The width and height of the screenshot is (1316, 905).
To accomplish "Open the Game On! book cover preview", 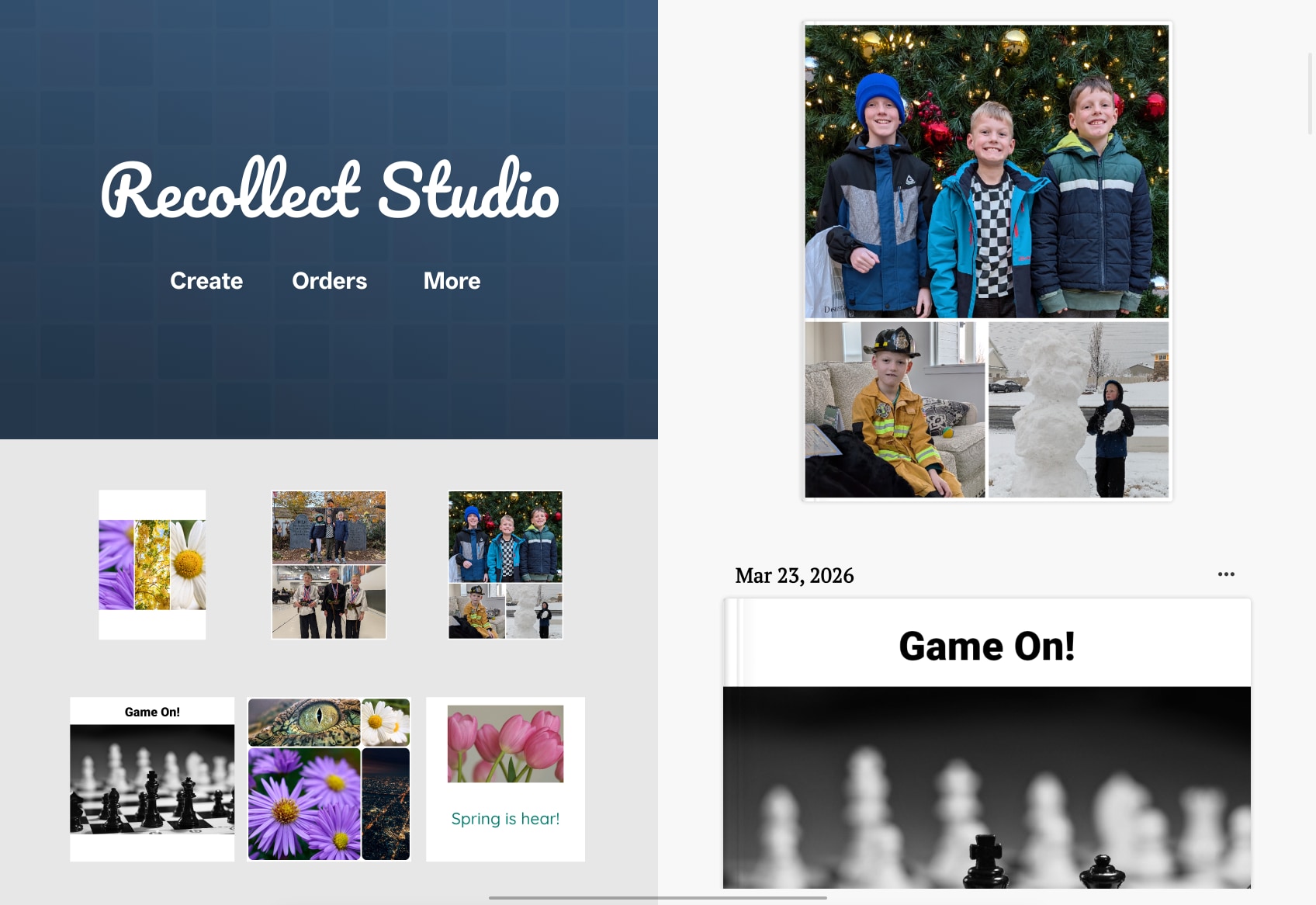I will 986,744.
